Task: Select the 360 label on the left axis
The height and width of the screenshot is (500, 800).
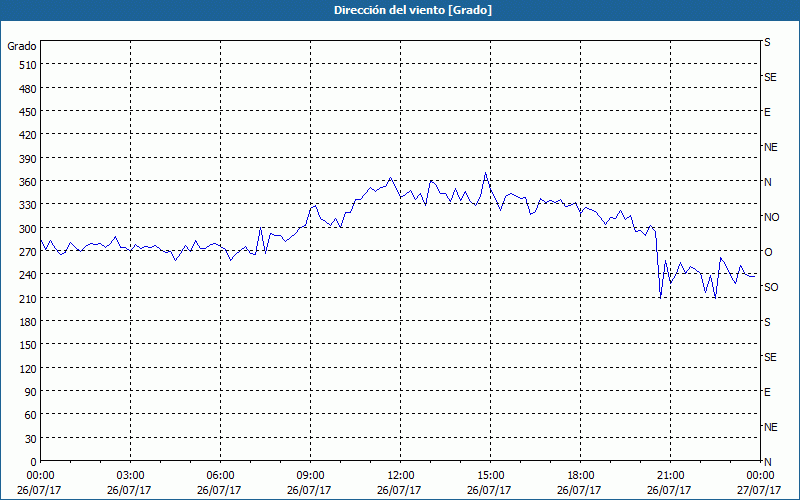Action: point(28,182)
